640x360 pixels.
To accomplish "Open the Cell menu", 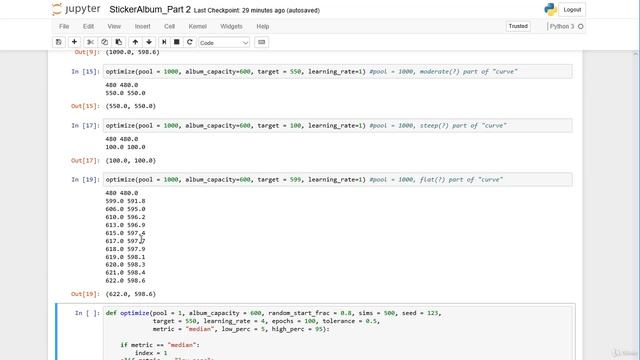I will point(169,26).
